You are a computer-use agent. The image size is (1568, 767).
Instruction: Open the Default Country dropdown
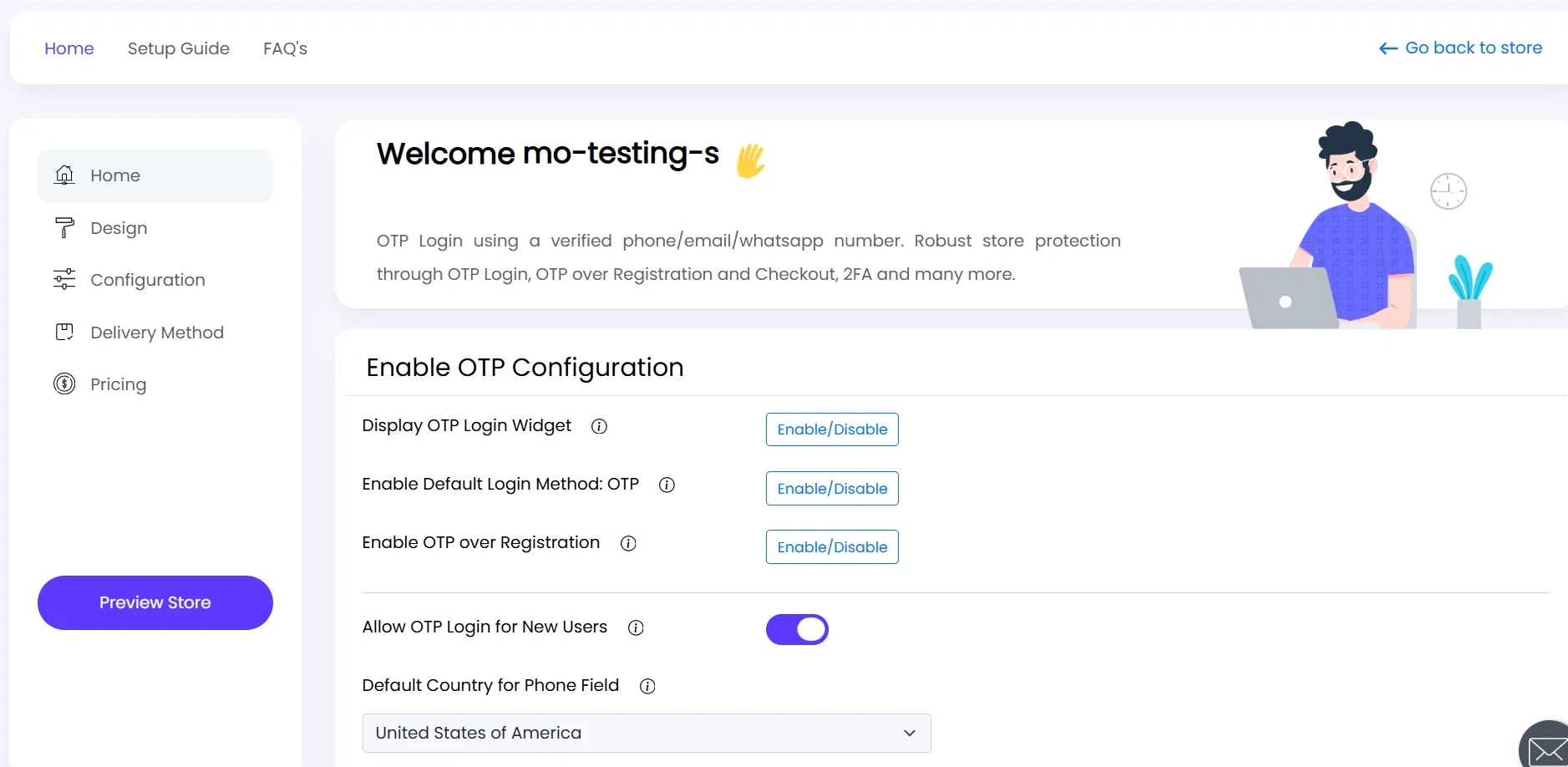pyautogui.click(x=647, y=733)
